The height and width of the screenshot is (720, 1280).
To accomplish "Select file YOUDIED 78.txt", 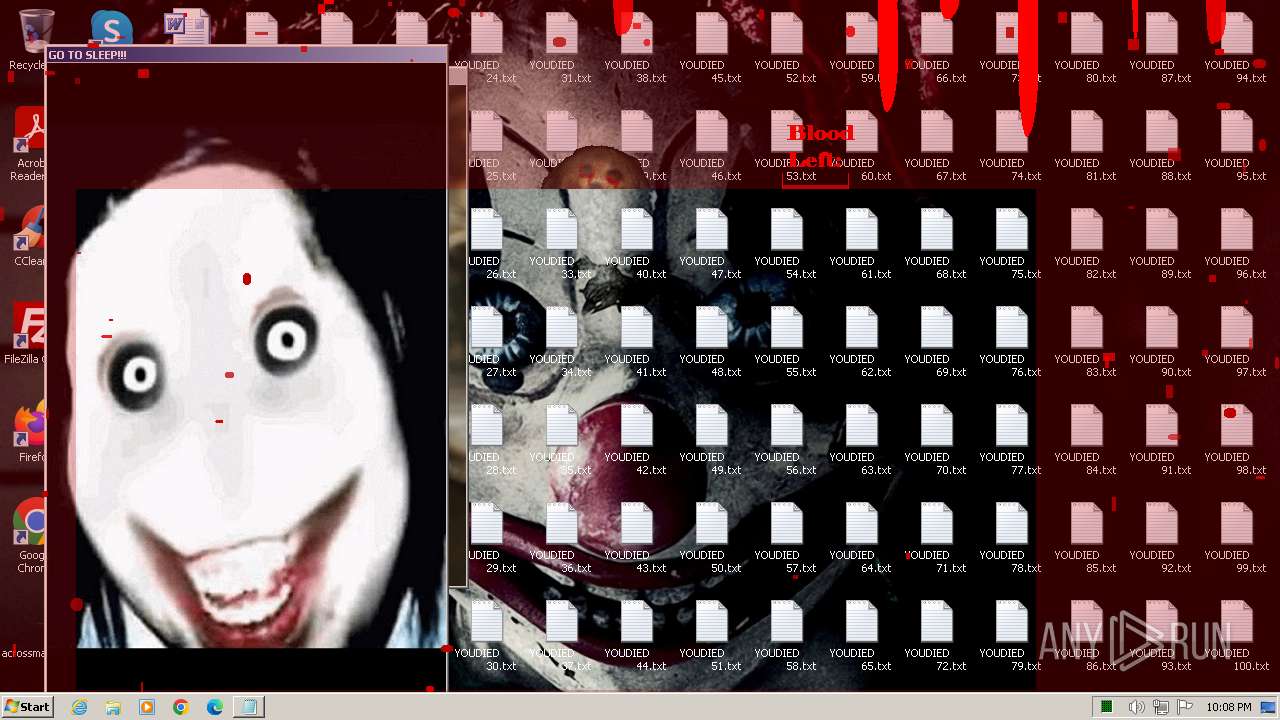I will (x=1011, y=538).
